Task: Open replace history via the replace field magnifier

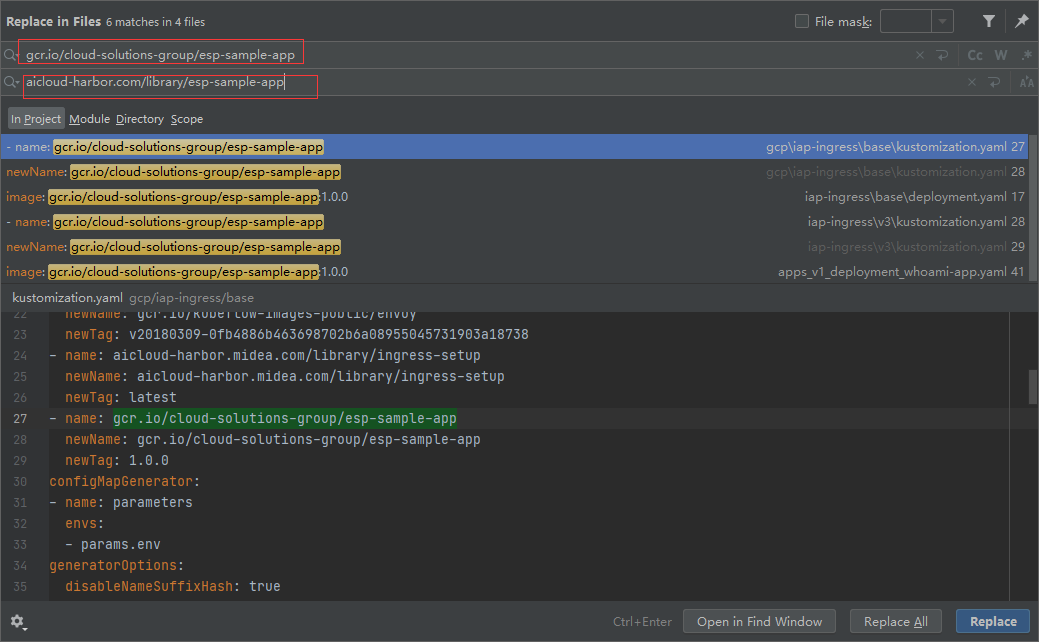Action: tap(11, 82)
